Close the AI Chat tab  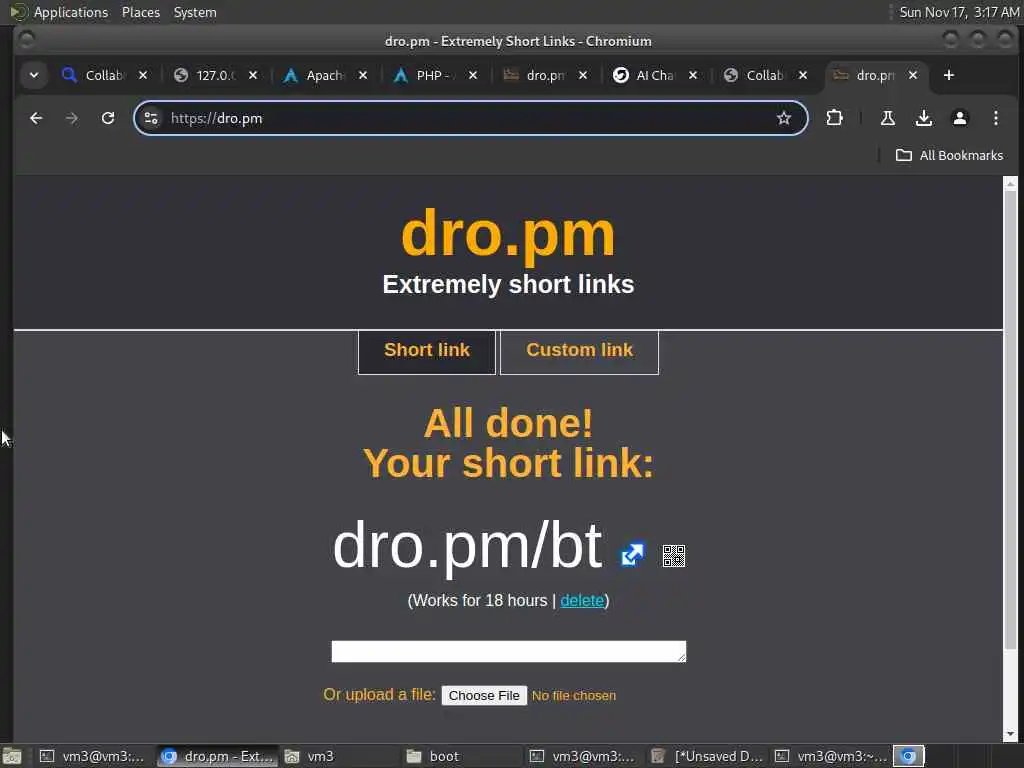coord(693,76)
